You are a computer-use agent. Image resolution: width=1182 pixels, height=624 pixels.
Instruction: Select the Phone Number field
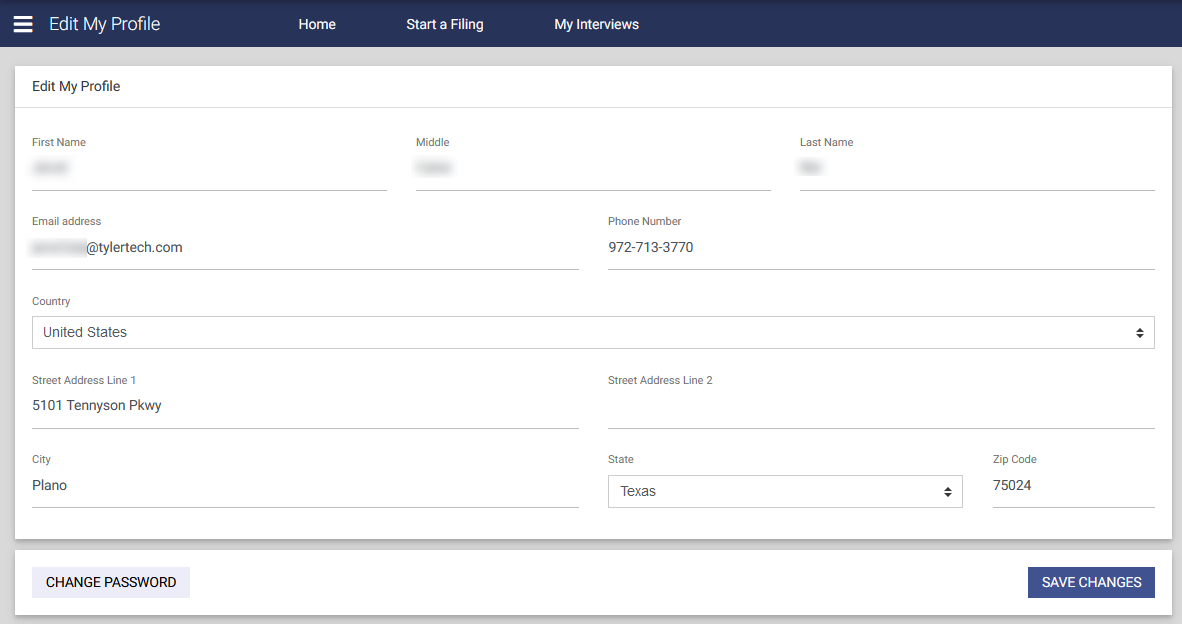coord(881,247)
